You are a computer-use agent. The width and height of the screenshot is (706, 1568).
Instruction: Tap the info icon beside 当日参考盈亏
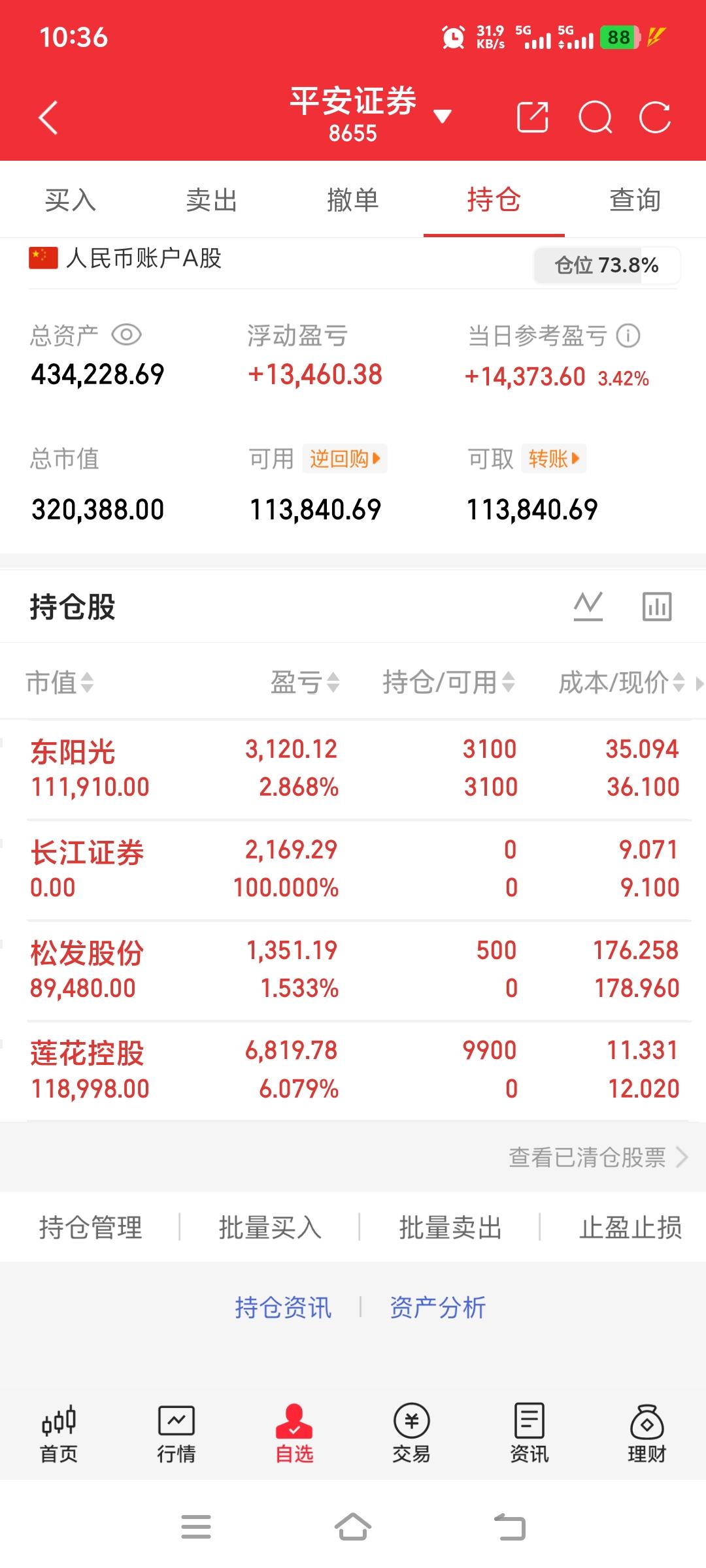click(628, 336)
